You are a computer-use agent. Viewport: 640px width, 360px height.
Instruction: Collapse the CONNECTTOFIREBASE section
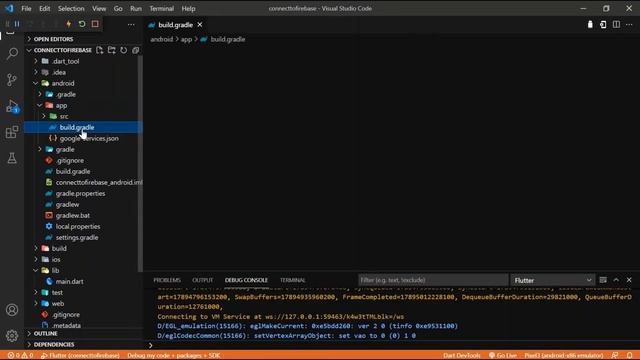click(29, 50)
